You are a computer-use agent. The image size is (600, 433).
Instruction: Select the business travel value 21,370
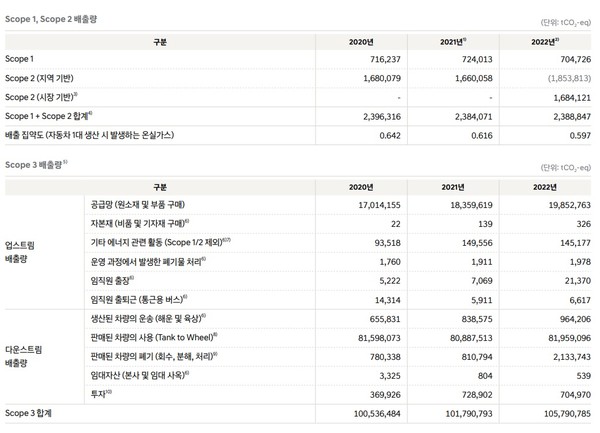578,281
